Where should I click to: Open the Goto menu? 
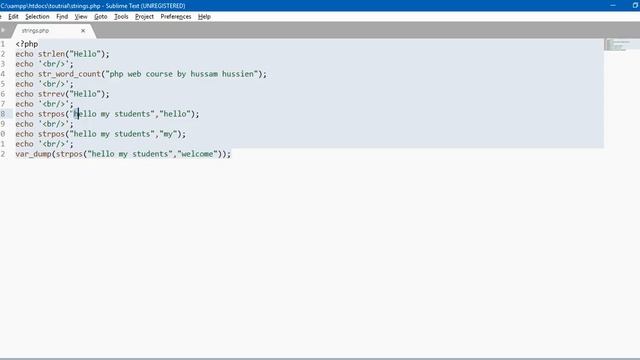pos(100,17)
